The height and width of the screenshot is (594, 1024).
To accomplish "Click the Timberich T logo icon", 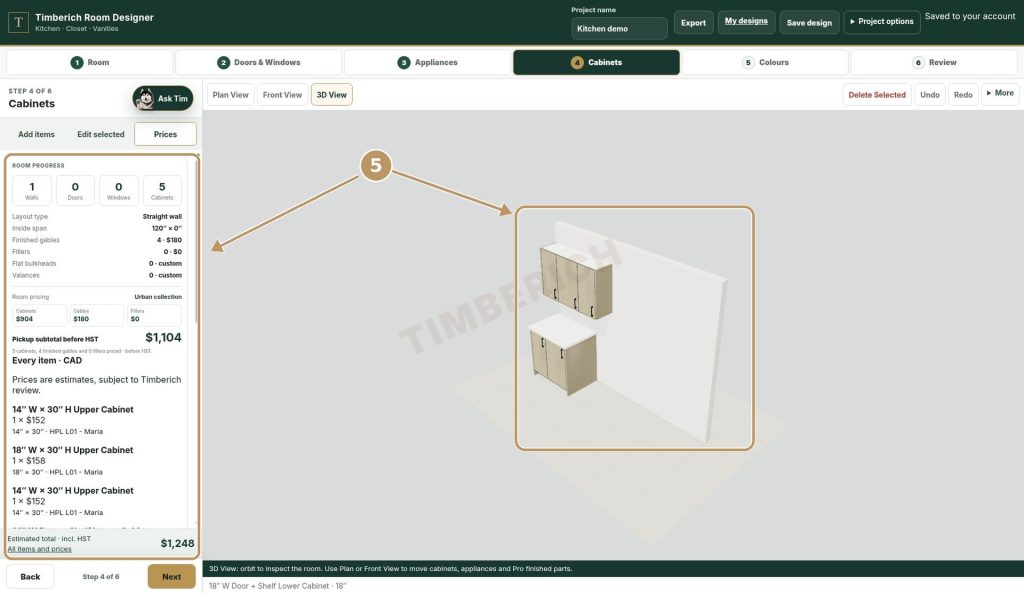I will coord(18,22).
